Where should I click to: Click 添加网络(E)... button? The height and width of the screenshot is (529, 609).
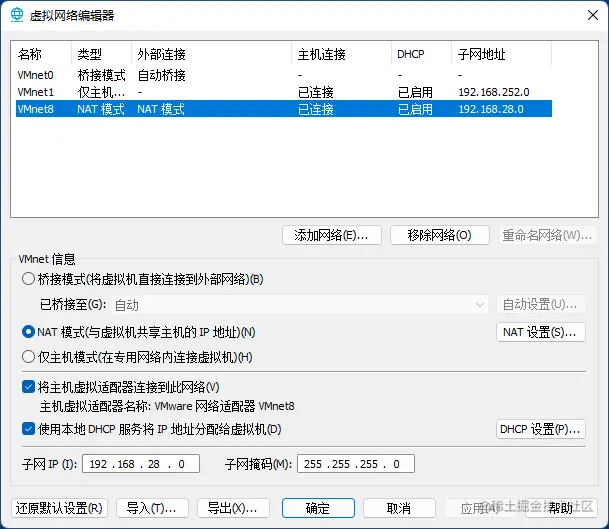[332, 235]
